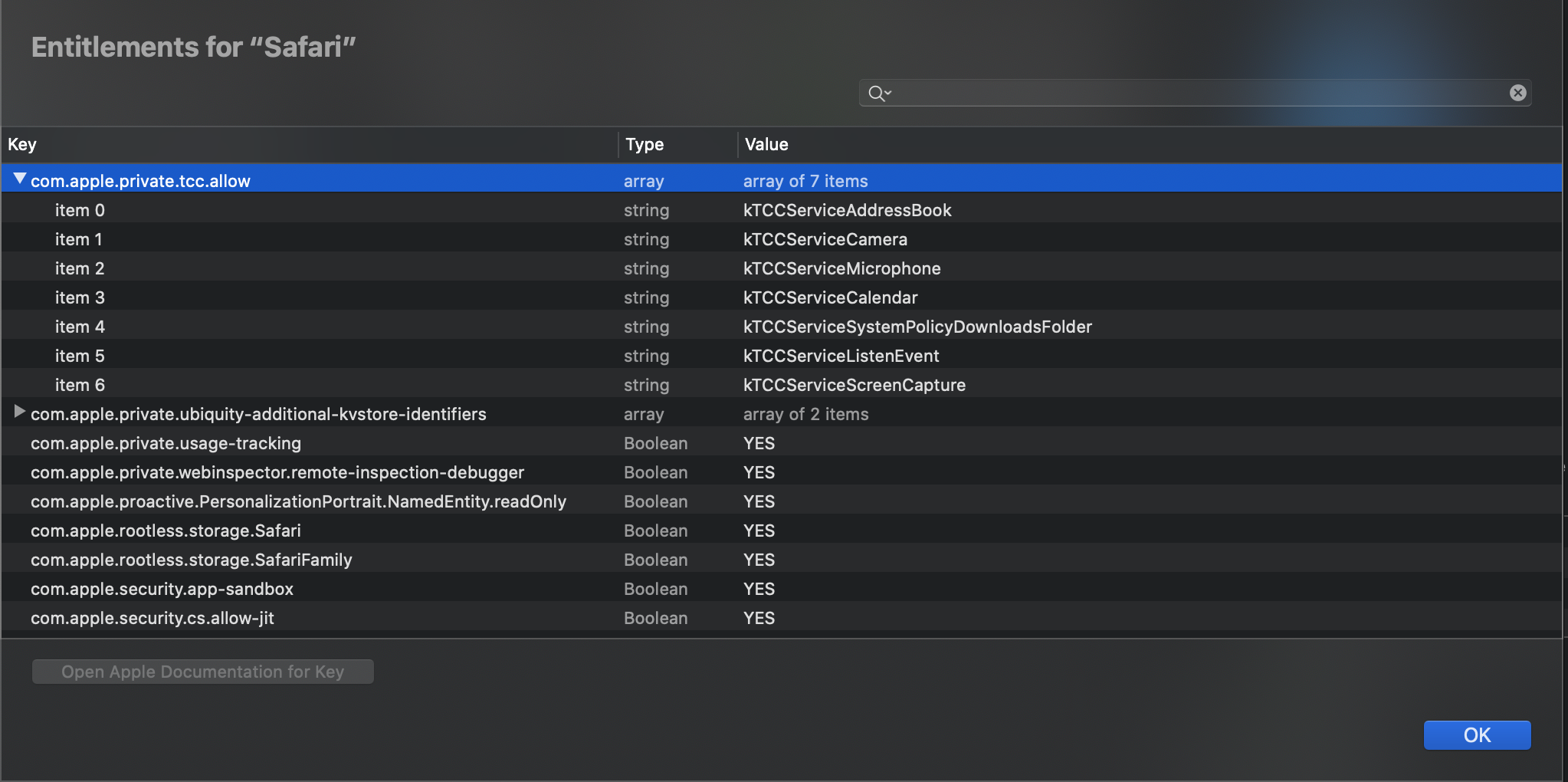1568x782 pixels.
Task: Select the item 3 row
Action: [782, 297]
